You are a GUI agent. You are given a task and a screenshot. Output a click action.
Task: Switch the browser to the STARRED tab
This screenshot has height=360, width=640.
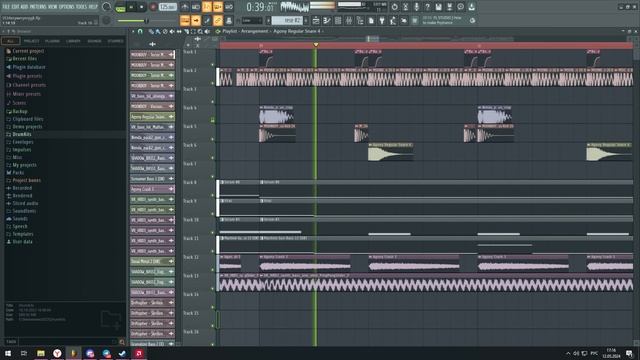click(115, 41)
